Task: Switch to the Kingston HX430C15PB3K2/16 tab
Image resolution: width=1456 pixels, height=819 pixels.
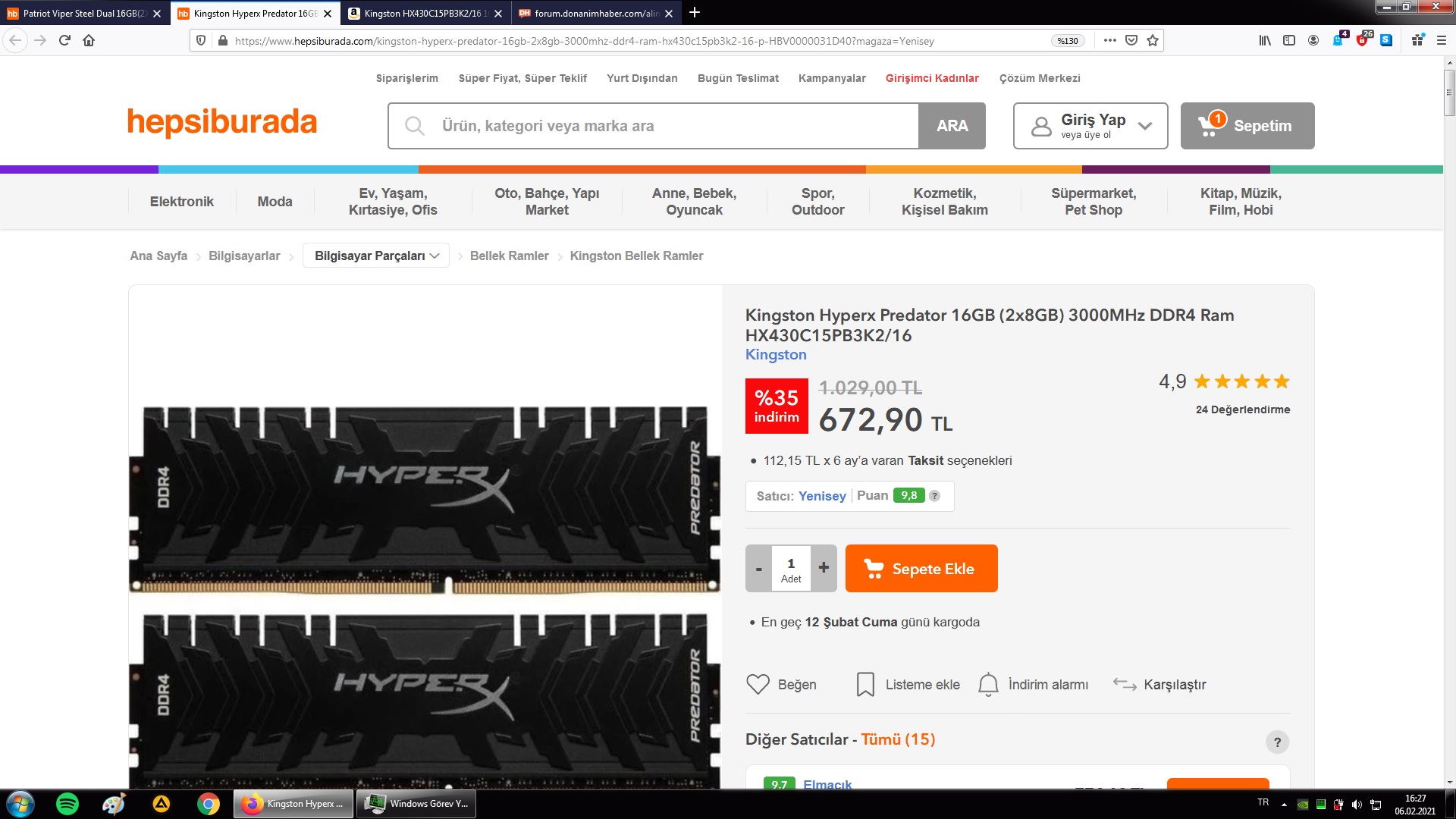Action: pyautogui.click(x=426, y=14)
